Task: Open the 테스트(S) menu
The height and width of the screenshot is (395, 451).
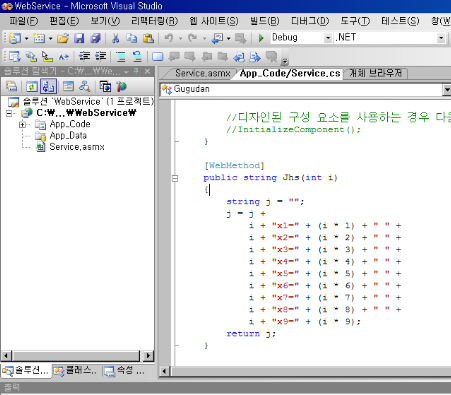Action: 400,21
